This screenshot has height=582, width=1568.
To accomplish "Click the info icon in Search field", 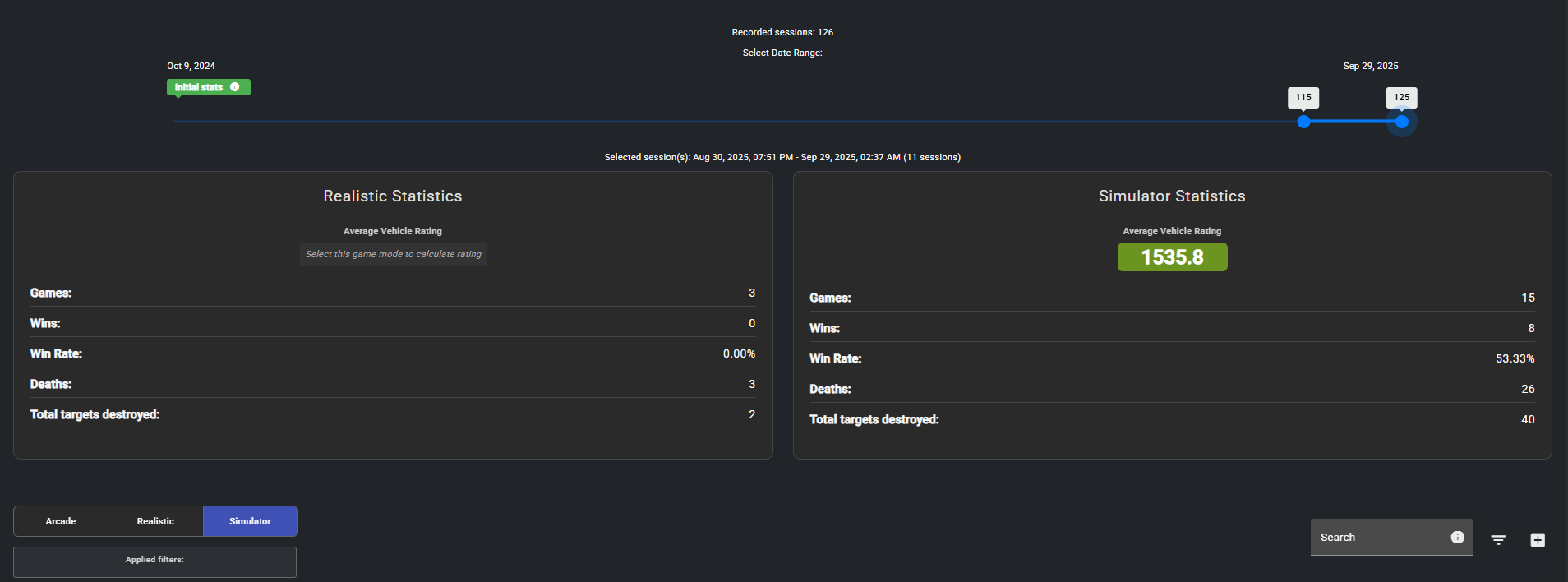I will pos(1457,537).
